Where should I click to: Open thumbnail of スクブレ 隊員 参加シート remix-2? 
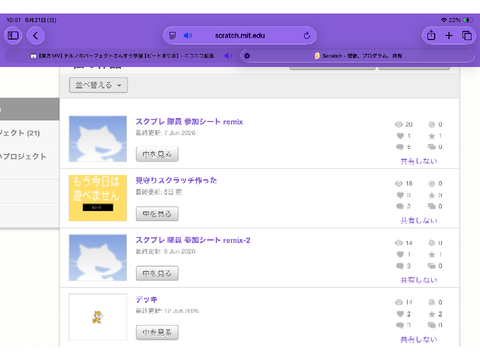[x=98, y=257]
